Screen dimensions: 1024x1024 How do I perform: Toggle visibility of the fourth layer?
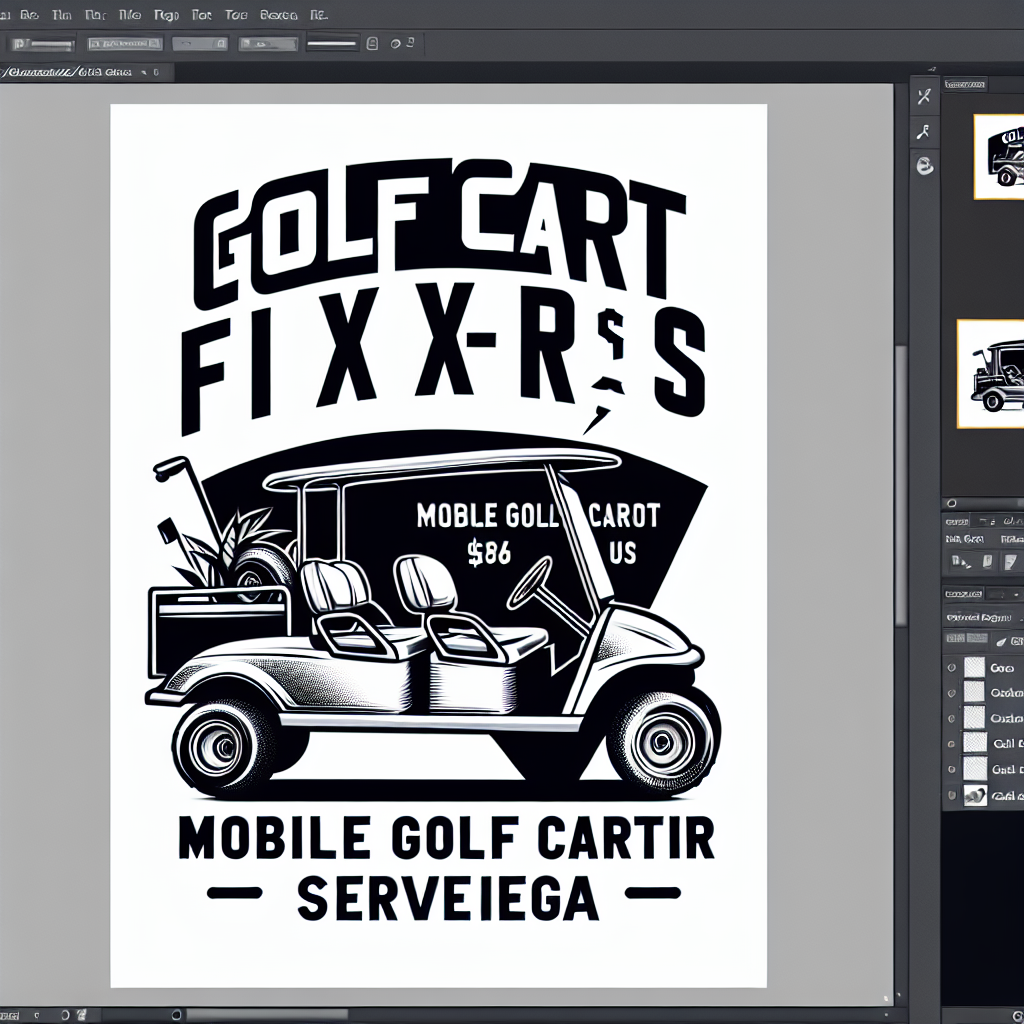pos(952,744)
